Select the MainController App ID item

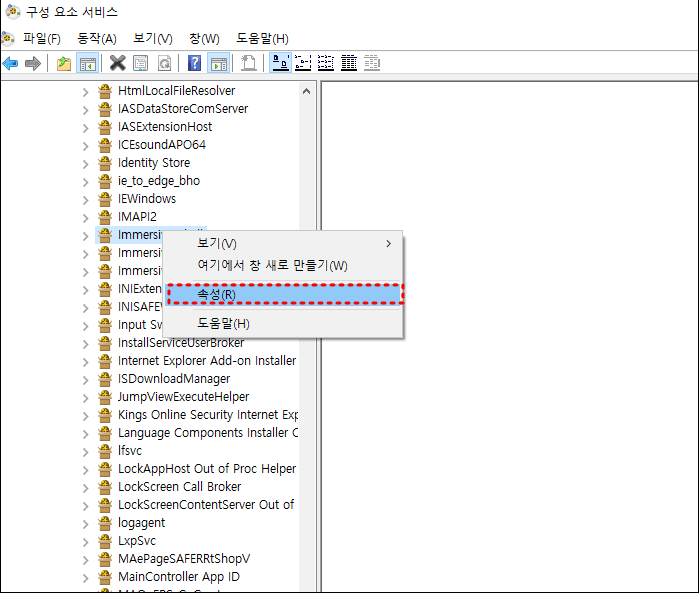(x=178, y=577)
